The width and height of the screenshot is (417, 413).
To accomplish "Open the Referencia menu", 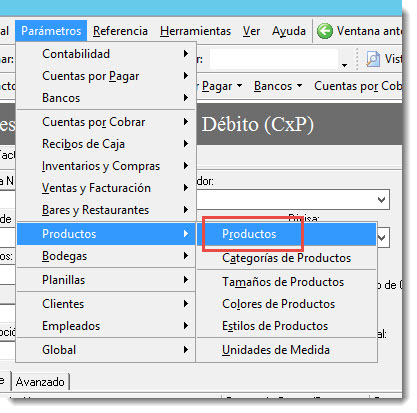I will 120,31.
